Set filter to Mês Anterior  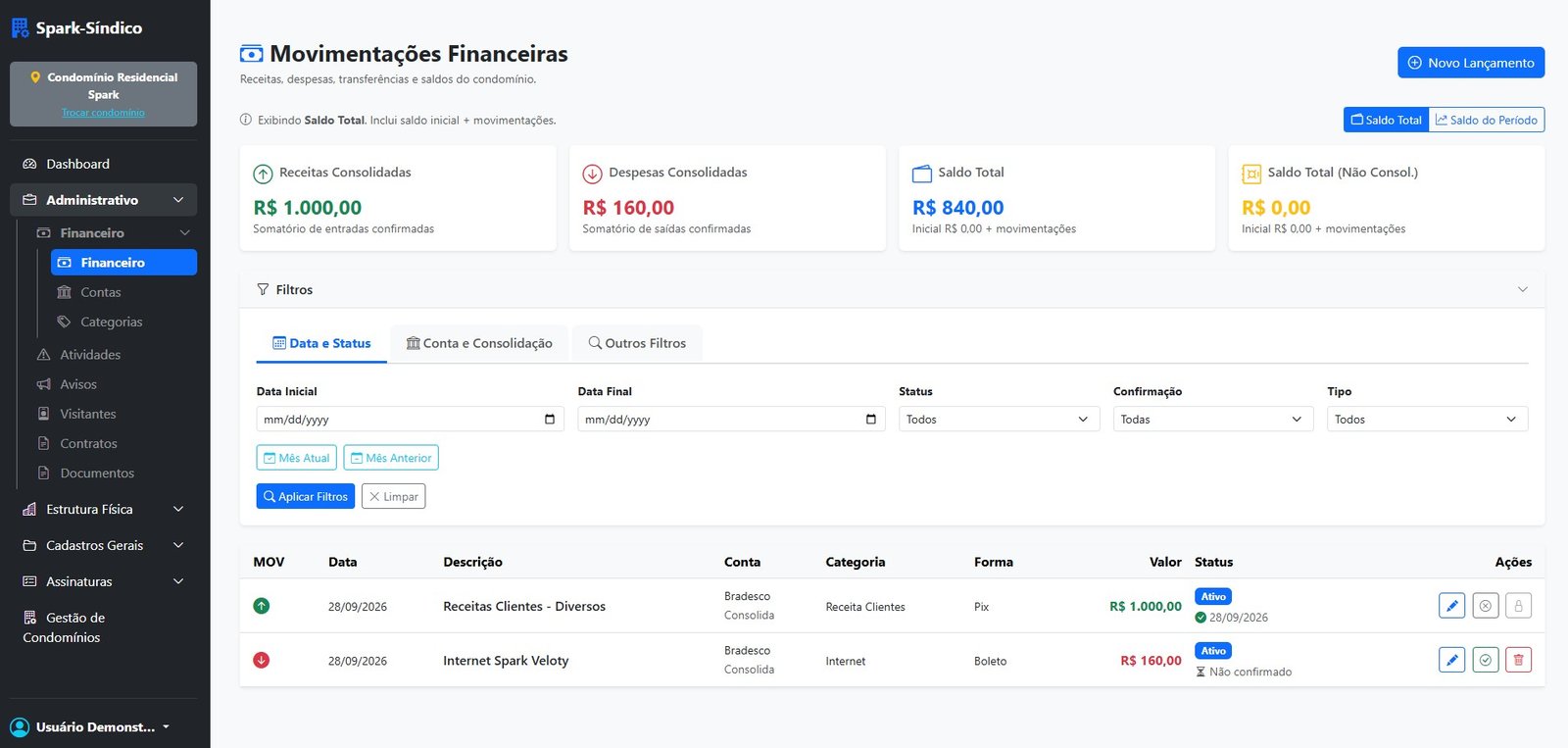coord(391,458)
